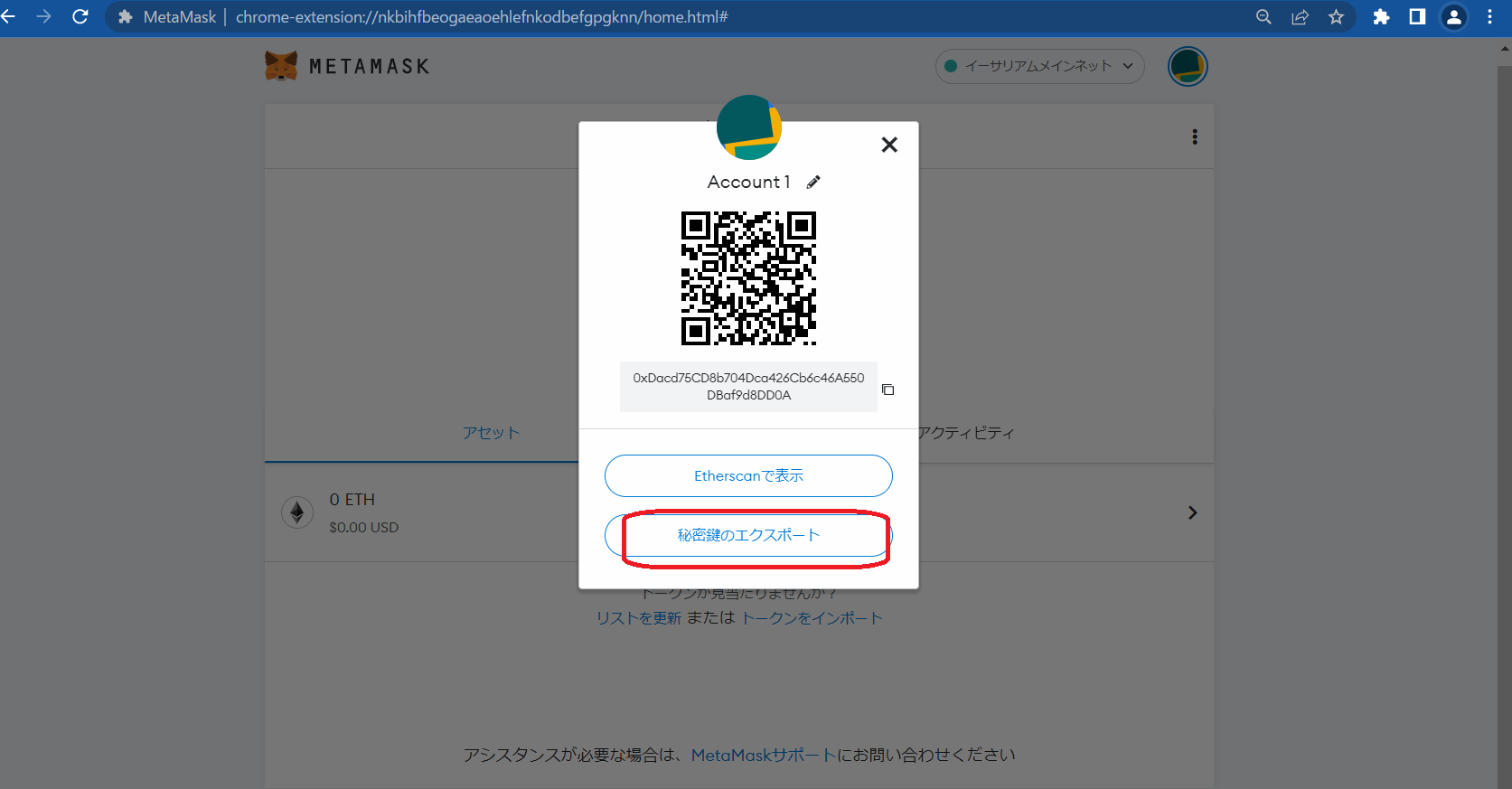Bookmark this page with the star icon
The height and width of the screenshot is (789, 1512).
tap(1336, 17)
